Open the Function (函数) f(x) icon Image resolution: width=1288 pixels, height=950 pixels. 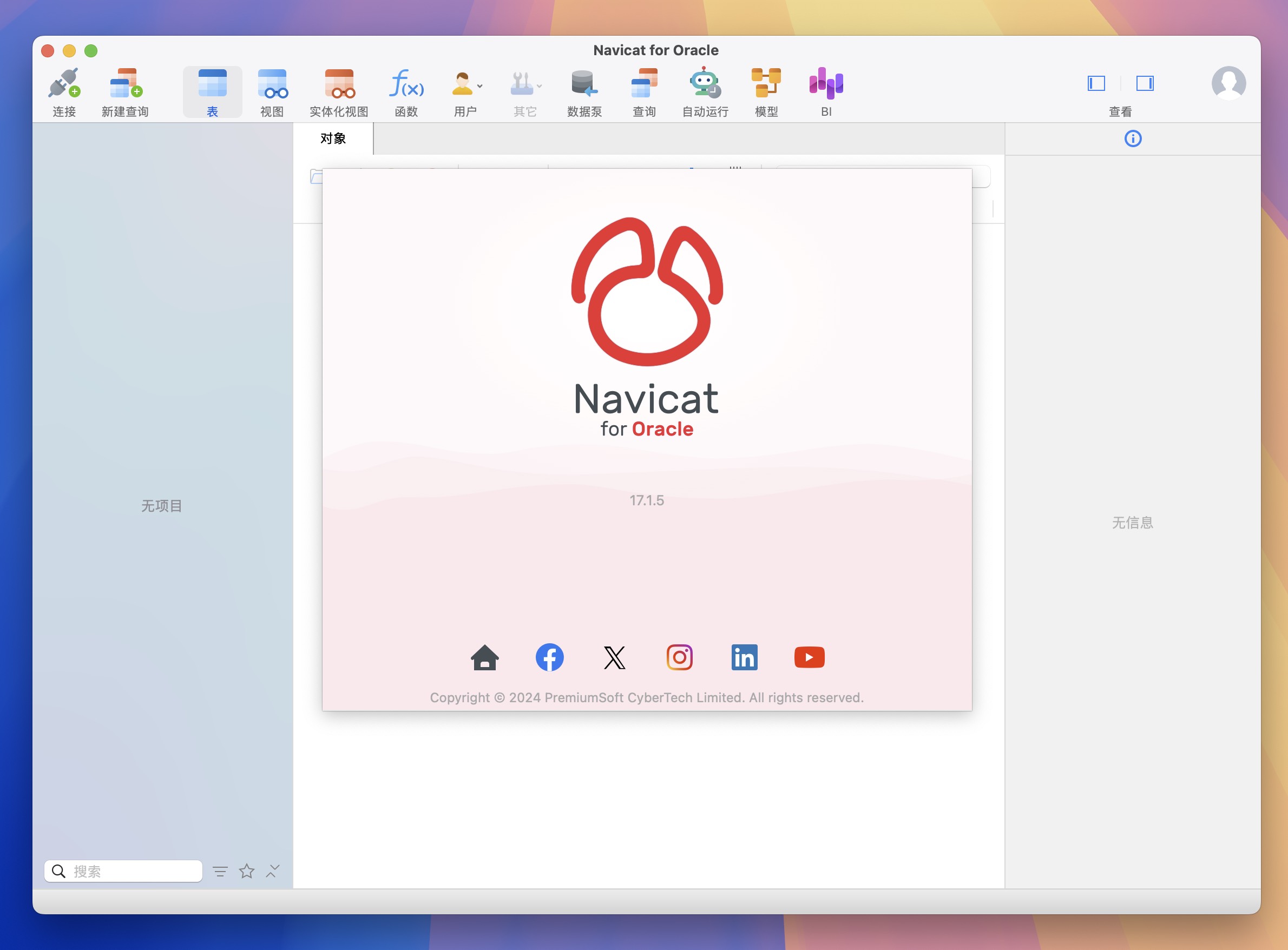pos(406,83)
